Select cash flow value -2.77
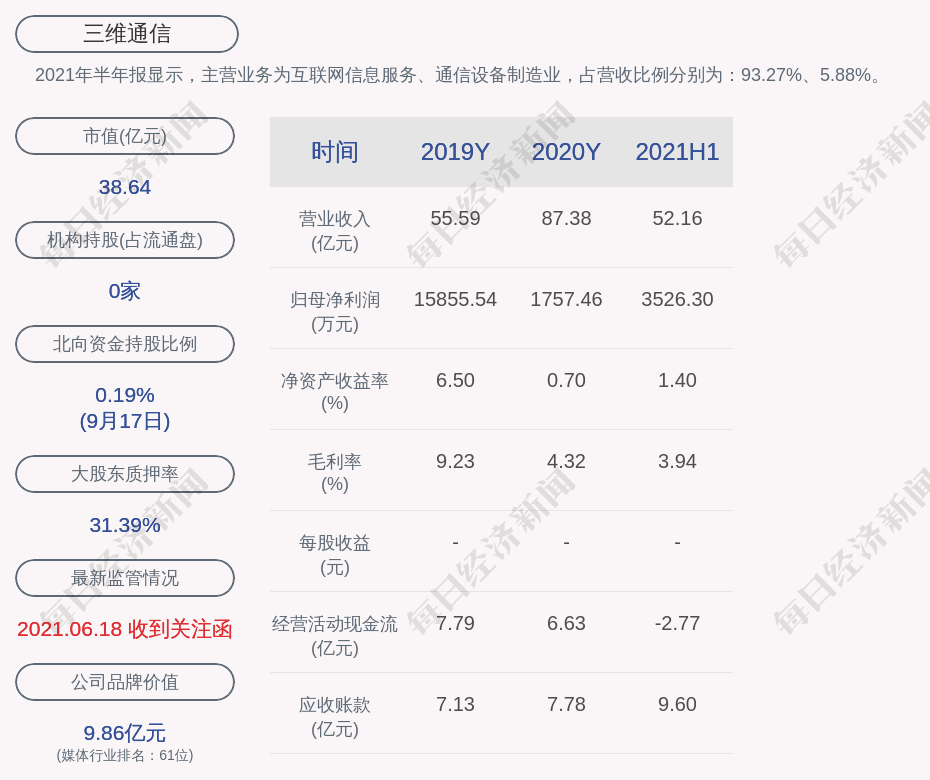 tap(677, 623)
